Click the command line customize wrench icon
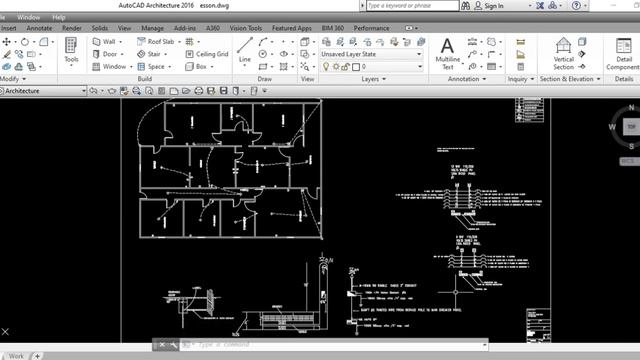 [x=173, y=345]
